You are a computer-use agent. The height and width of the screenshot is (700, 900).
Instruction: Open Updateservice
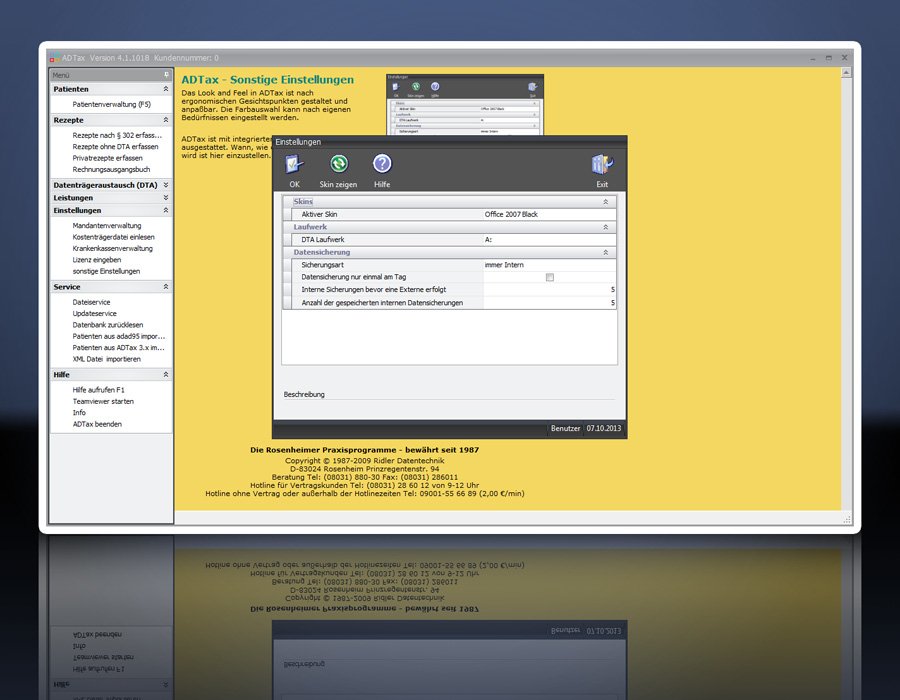94,313
